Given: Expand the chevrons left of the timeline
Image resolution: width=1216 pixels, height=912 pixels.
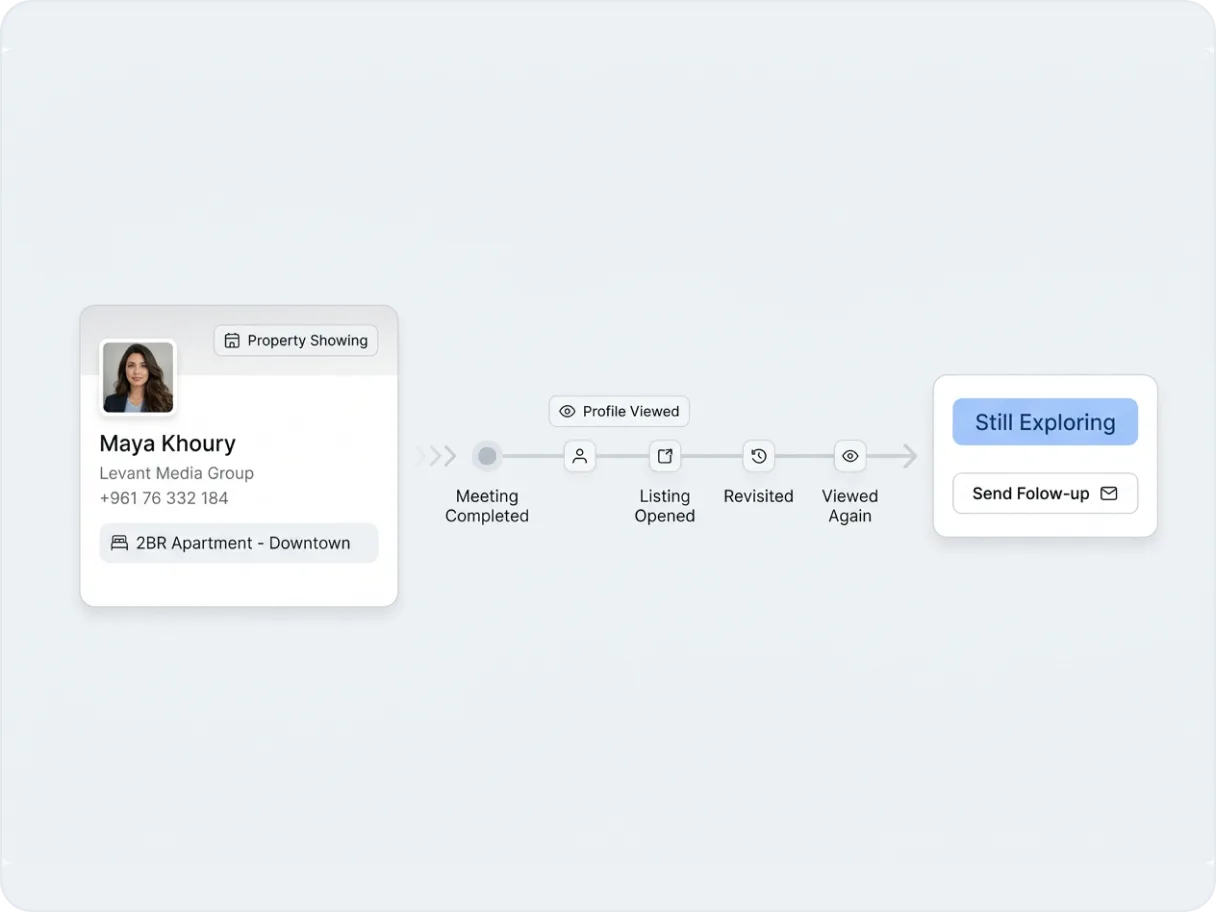Looking at the screenshot, I should [436, 456].
